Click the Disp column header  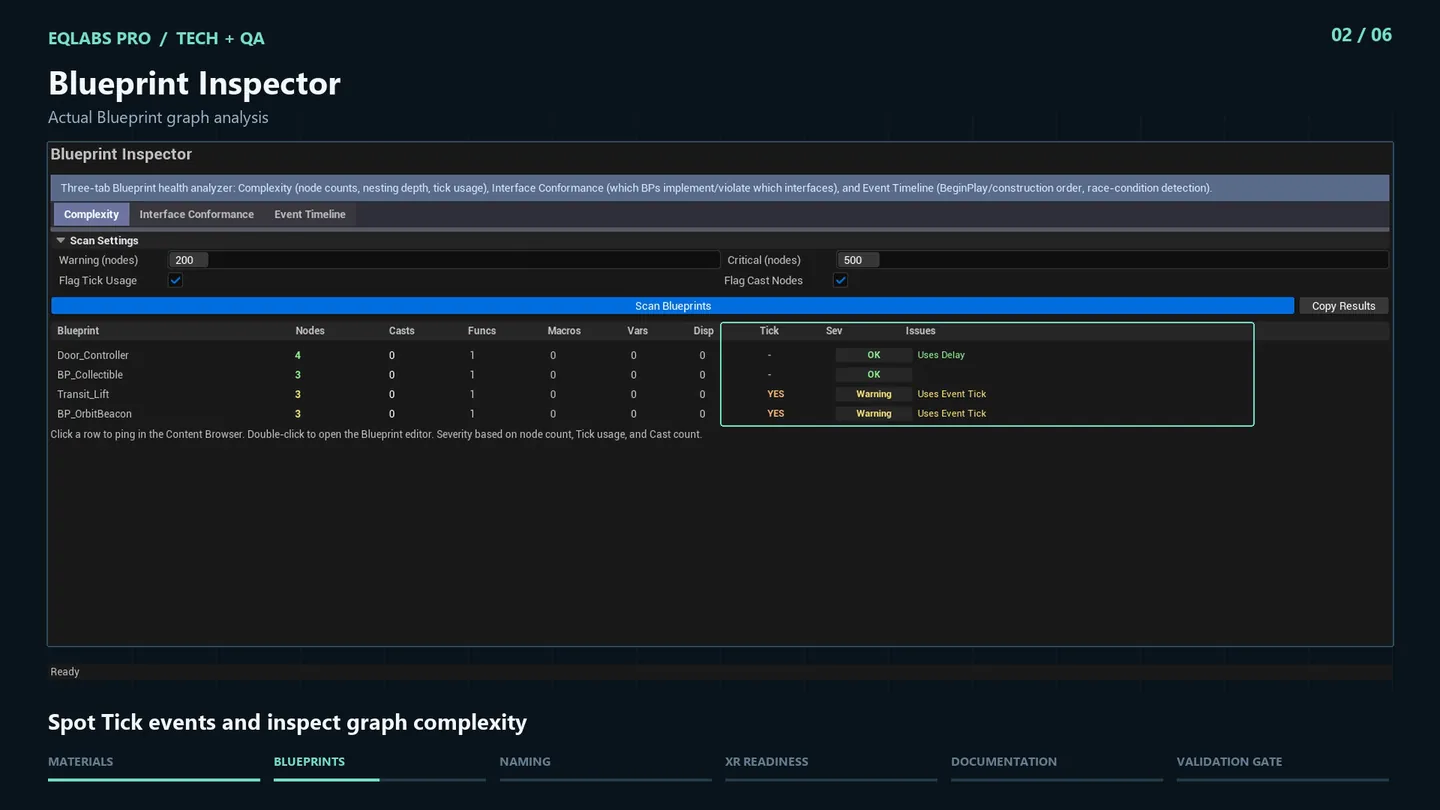tap(704, 331)
